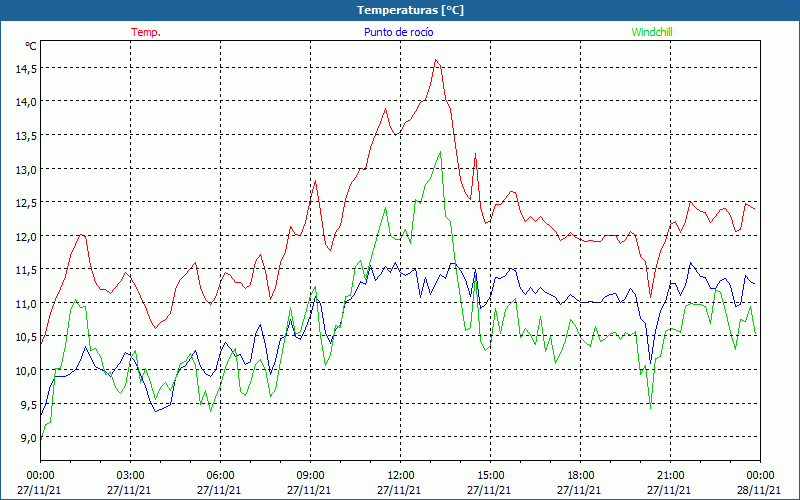Click the 11,5 y-axis value
The height and width of the screenshot is (500, 800).
pos(26,270)
